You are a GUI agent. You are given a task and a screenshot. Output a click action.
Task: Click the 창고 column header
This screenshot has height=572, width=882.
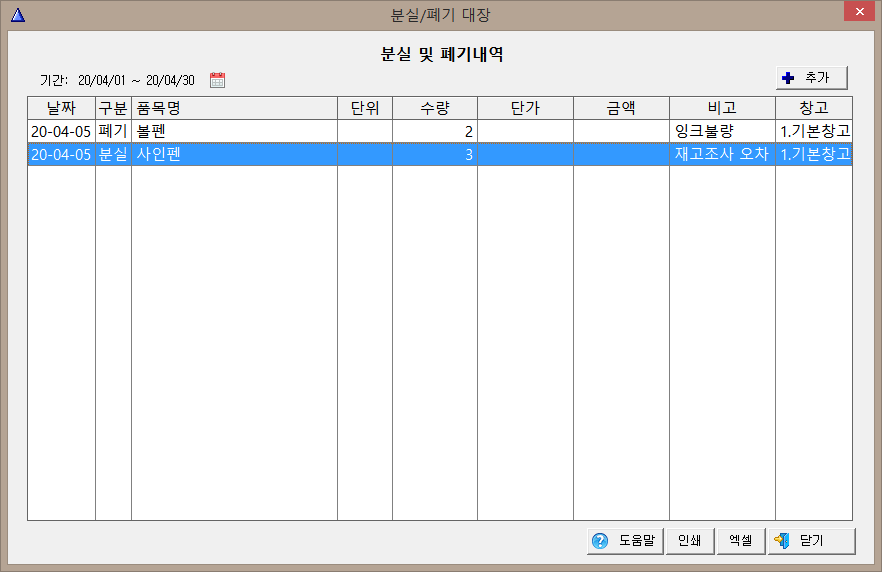coord(813,108)
